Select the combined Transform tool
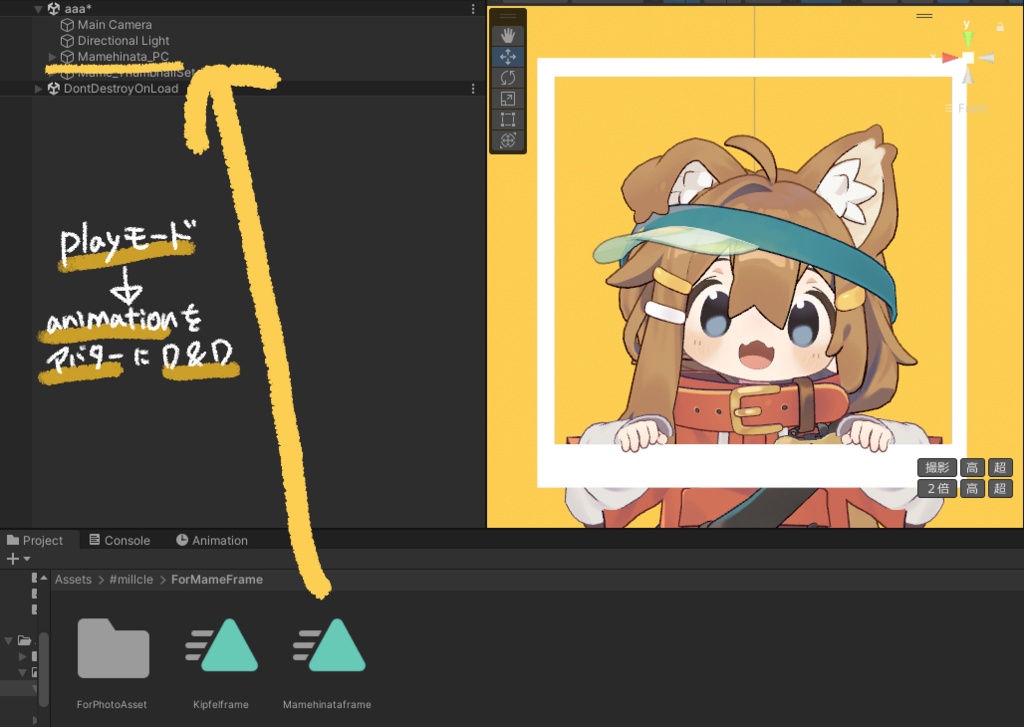The height and width of the screenshot is (727, 1024). [507, 140]
